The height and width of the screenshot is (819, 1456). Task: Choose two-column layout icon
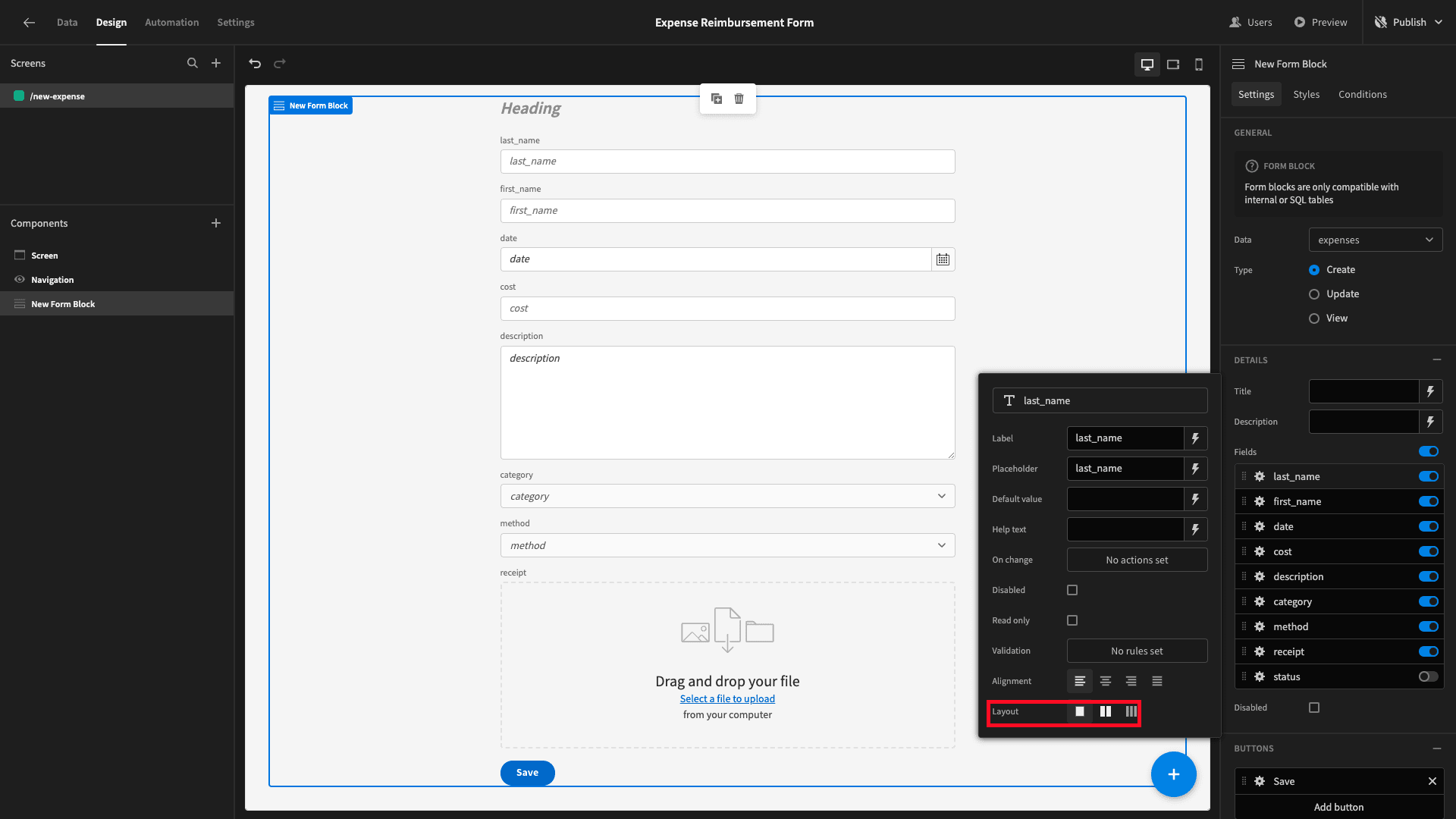(1106, 711)
